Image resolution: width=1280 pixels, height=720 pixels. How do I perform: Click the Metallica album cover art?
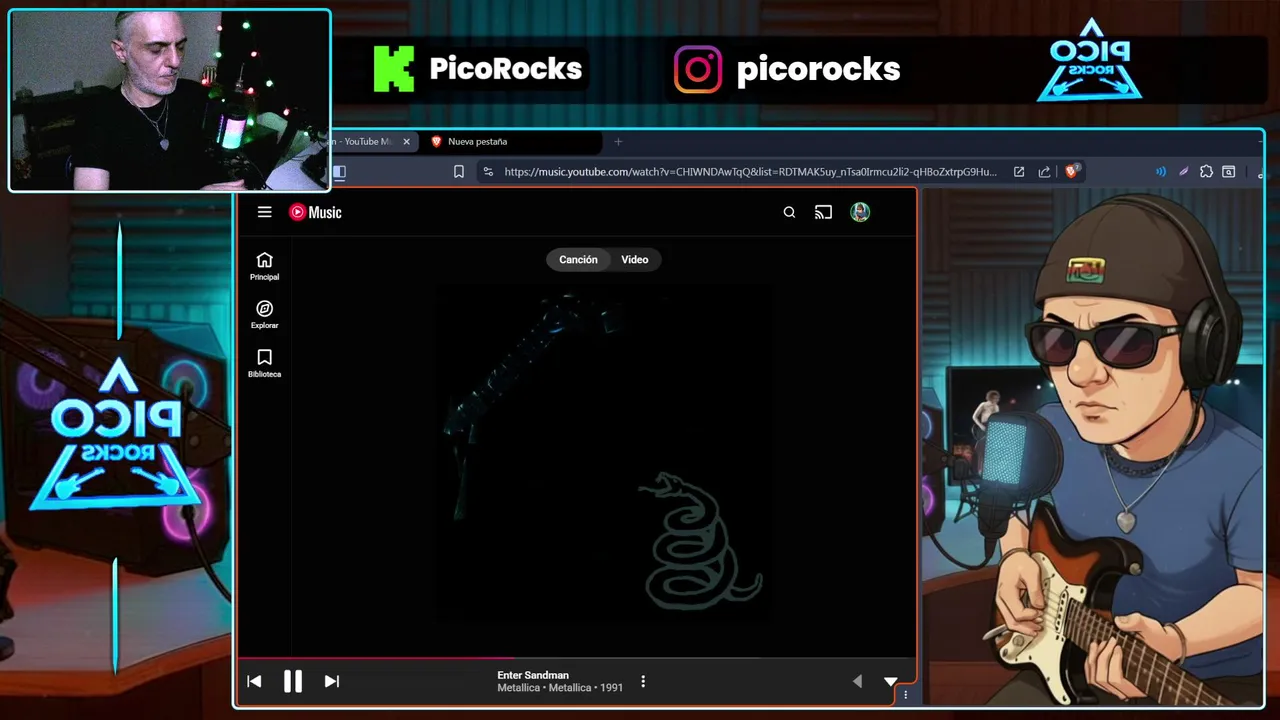pos(603,452)
